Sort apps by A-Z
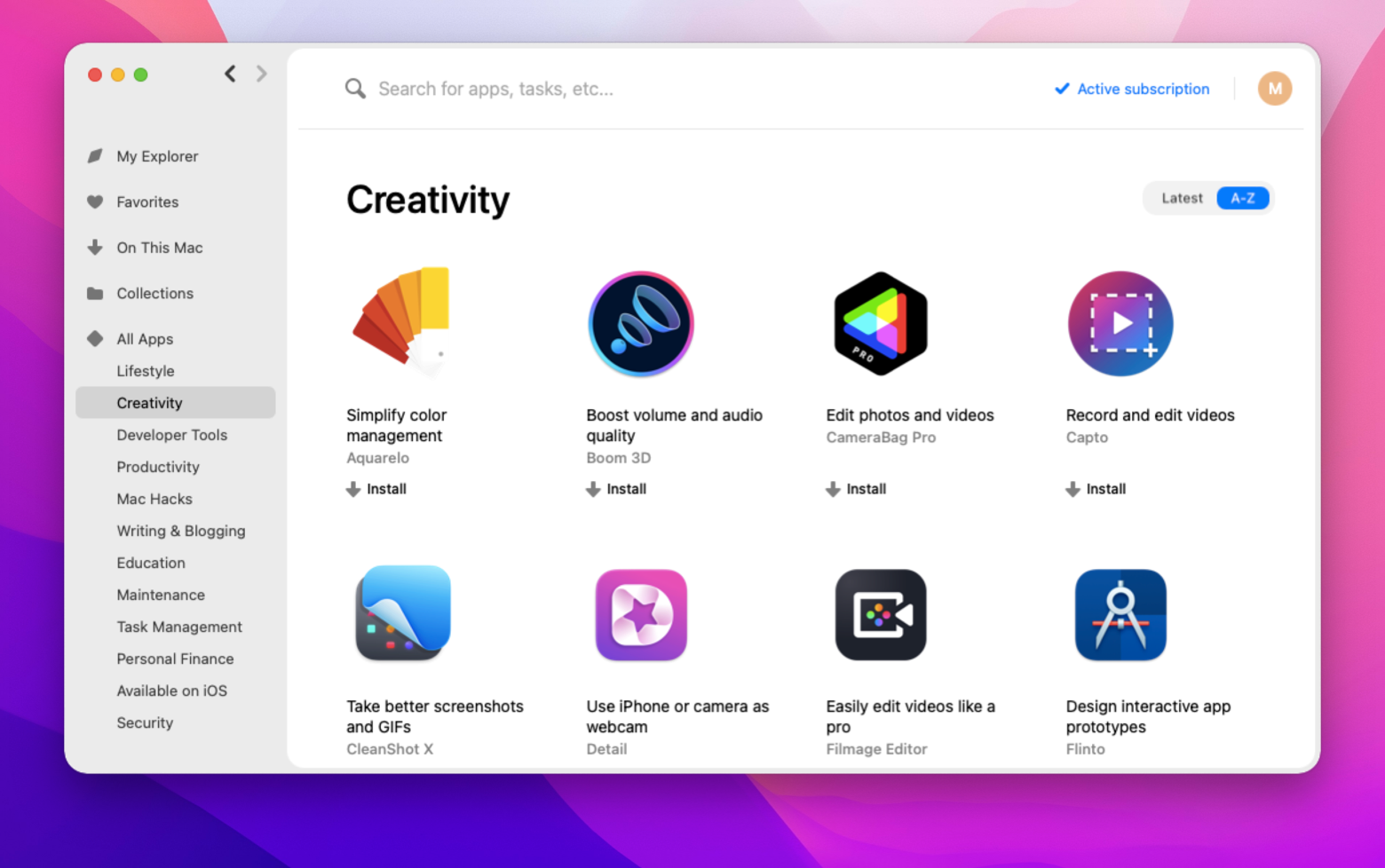The width and height of the screenshot is (1385, 868). click(x=1243, y=198)
